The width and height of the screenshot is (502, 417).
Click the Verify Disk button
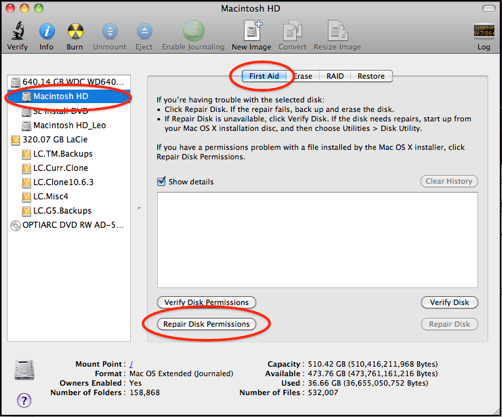click(x=449, y=302)
